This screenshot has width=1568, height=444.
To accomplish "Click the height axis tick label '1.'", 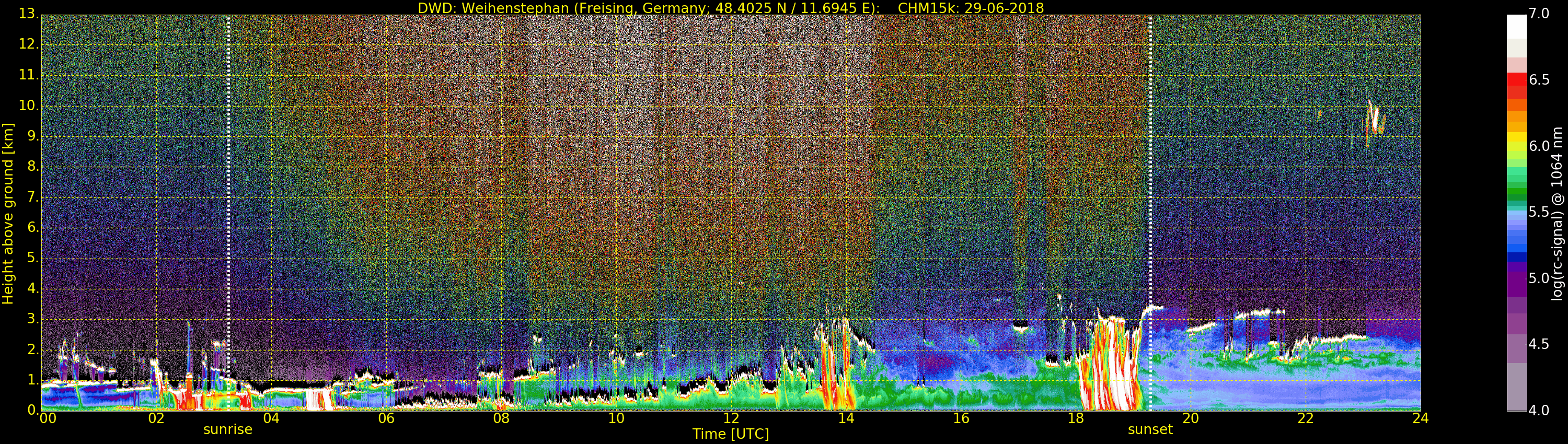I will [x=33, y=380].
